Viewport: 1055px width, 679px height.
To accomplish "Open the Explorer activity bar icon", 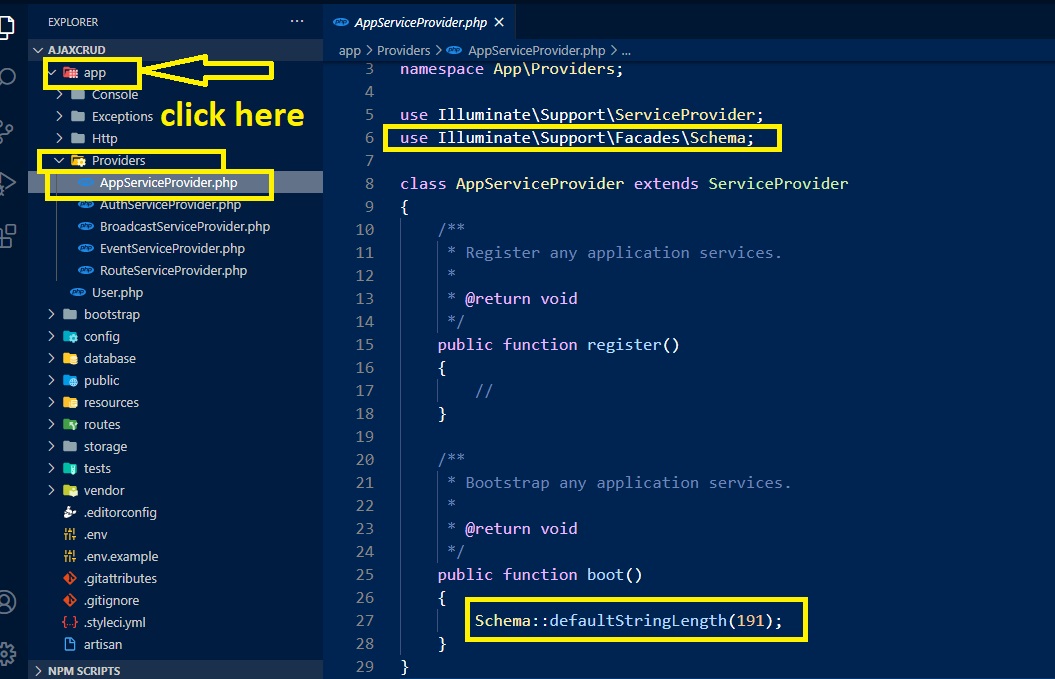I will (x=5, y=26).
